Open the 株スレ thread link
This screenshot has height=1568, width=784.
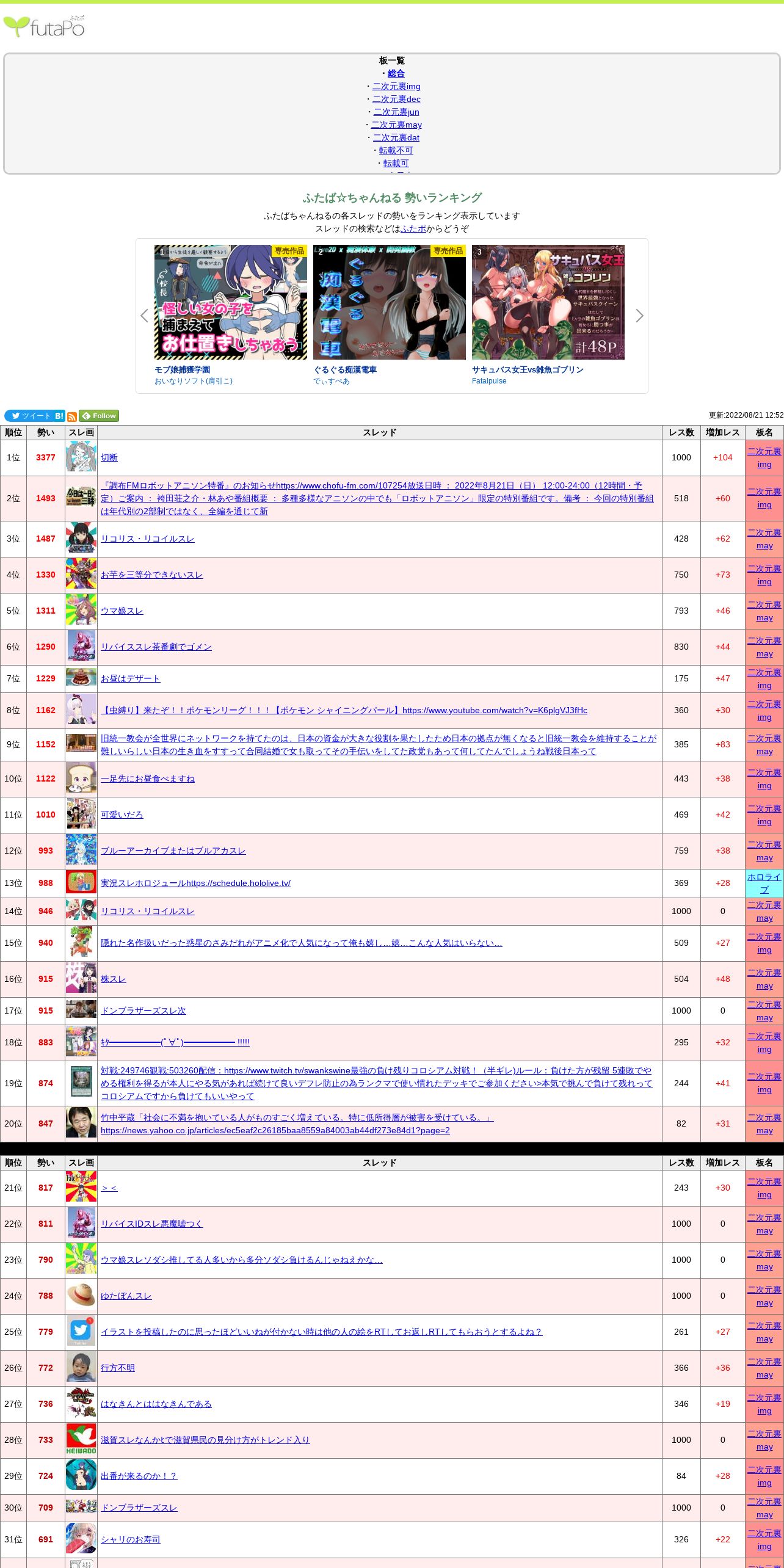[x=114, y=979]
